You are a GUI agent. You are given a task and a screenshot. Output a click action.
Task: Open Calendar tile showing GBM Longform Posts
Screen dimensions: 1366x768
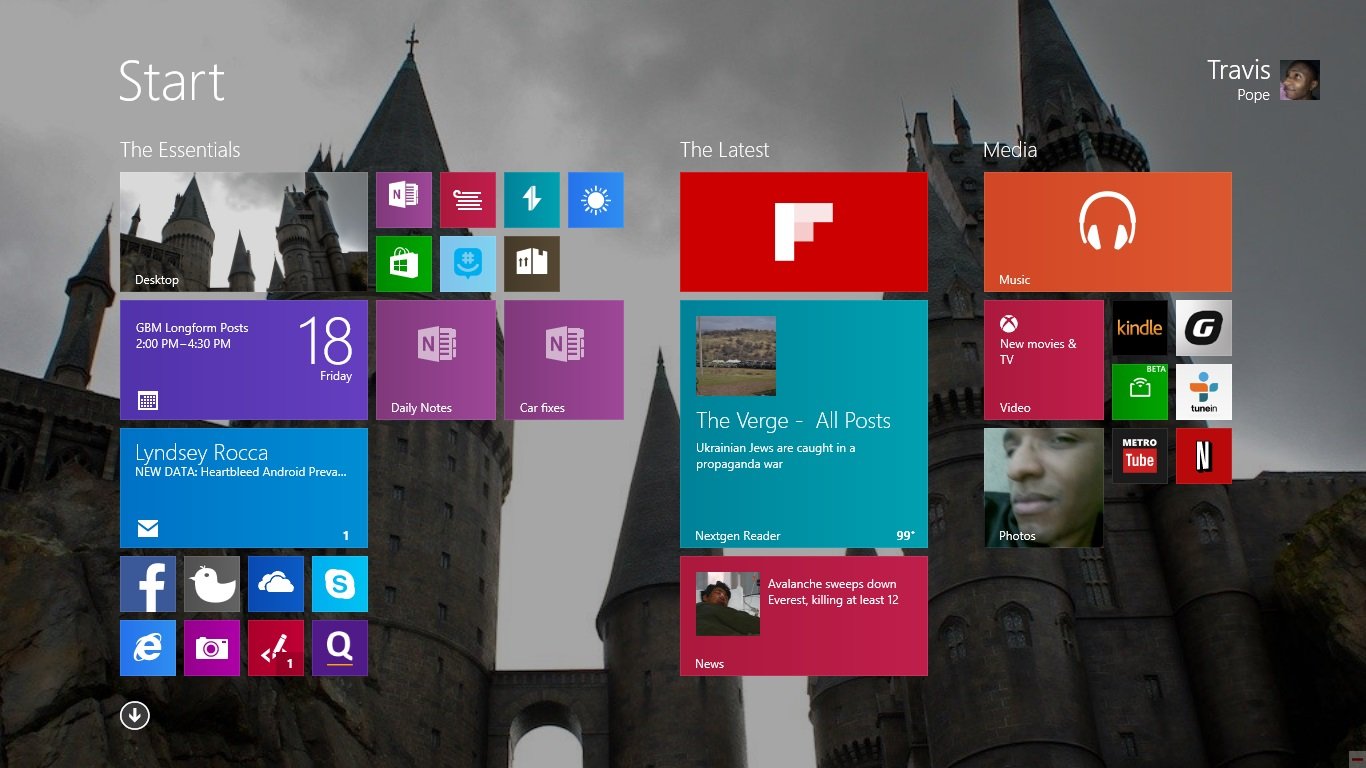click(x=244, y=360)
